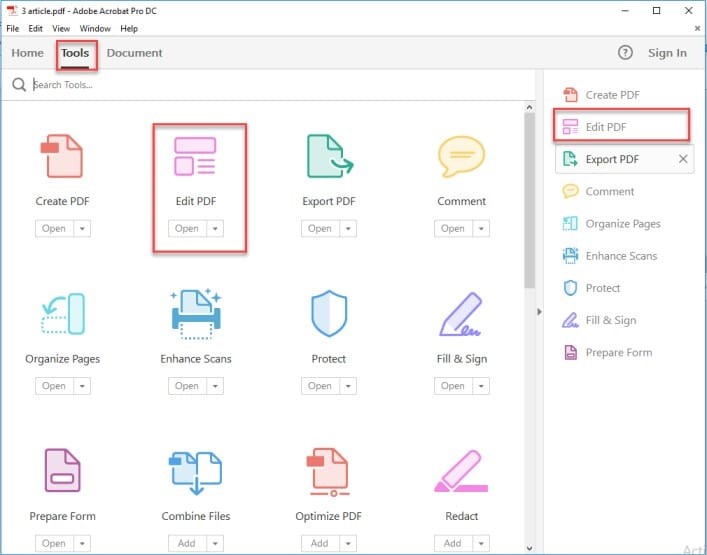The image size is (707, 555).
Task: Click Open button under Organize Pages
Action: coord(54,386)
